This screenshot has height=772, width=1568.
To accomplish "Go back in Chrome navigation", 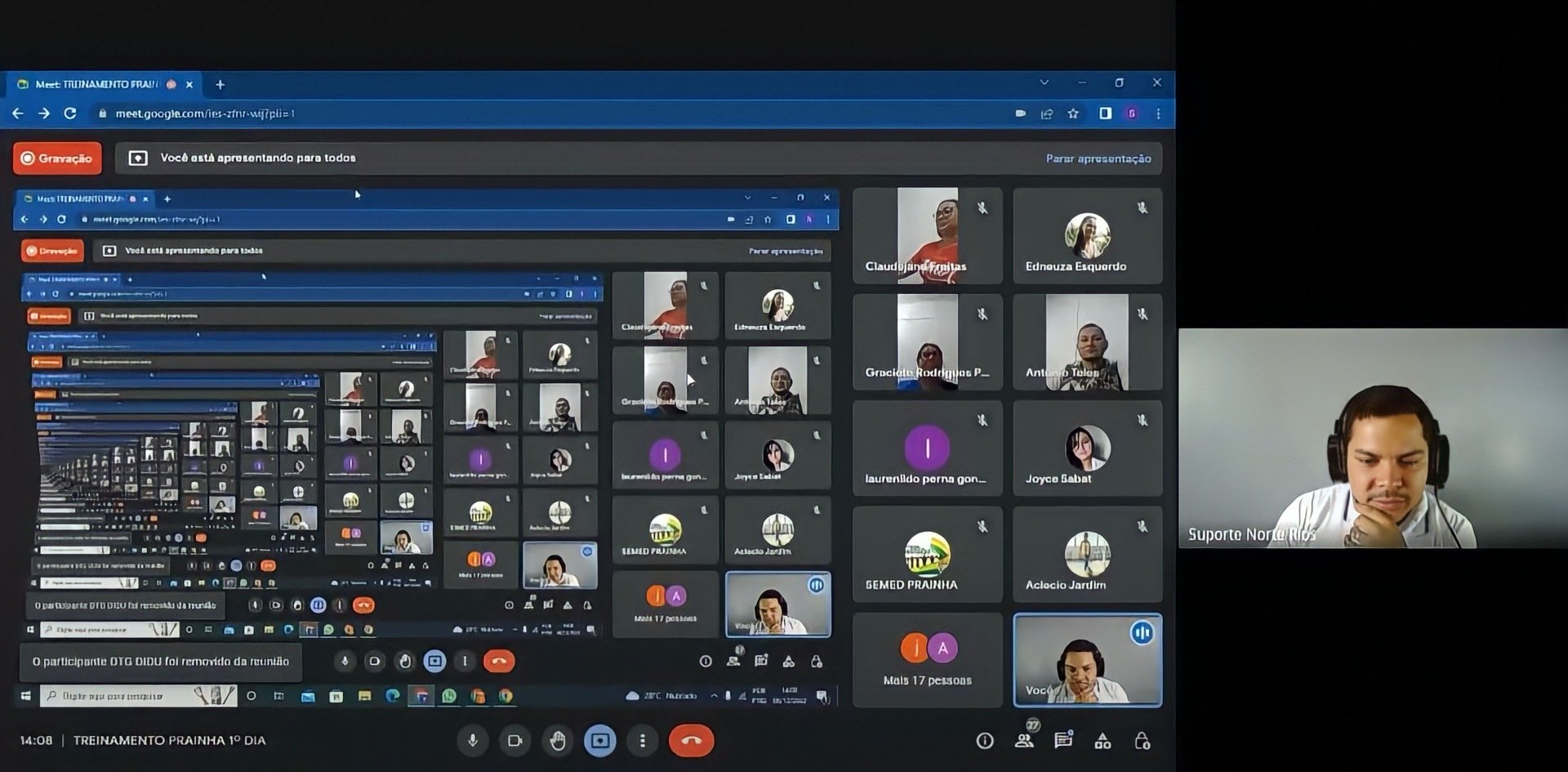I will pyautogui.click(x=18, y=114).
